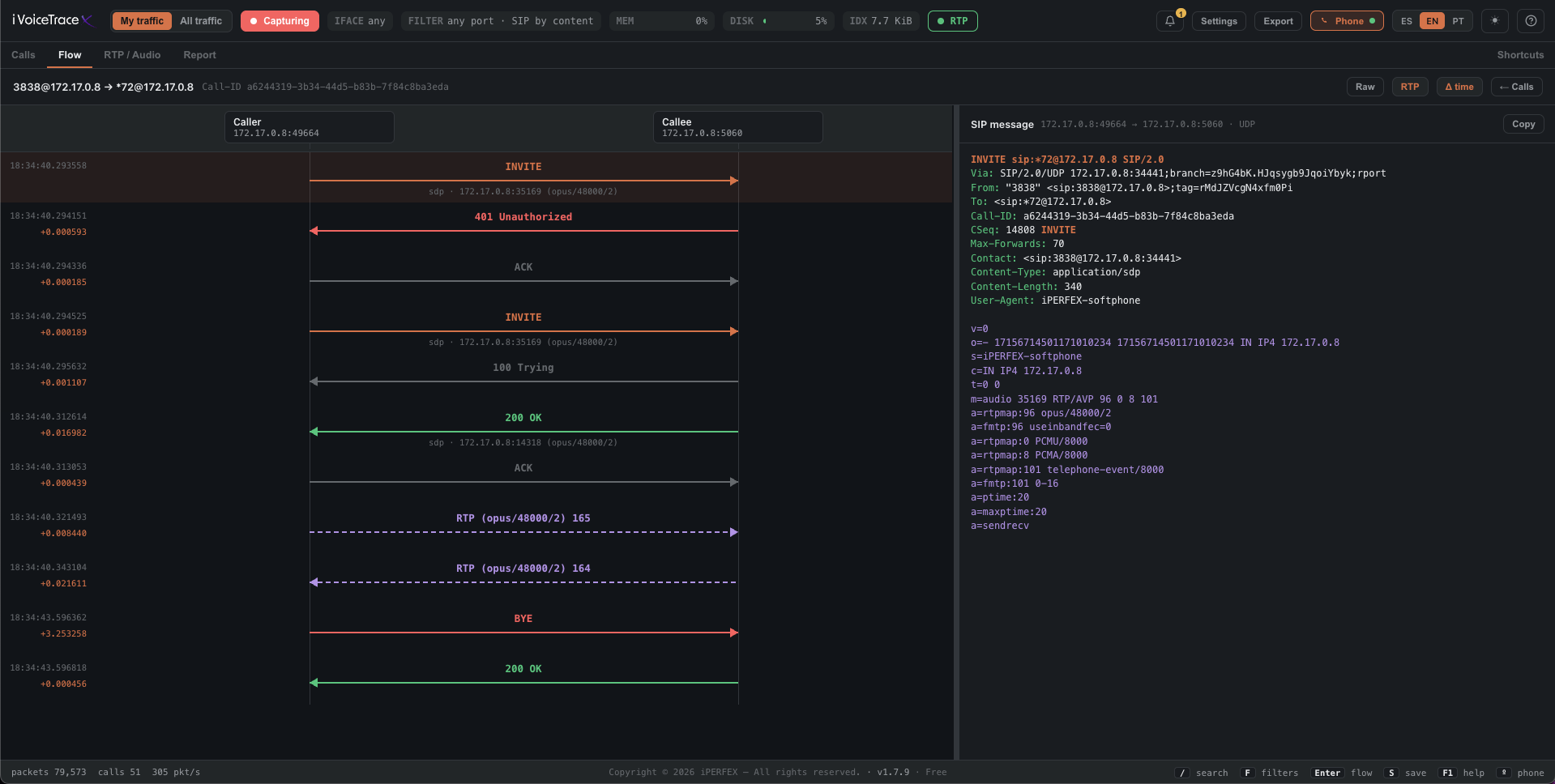Open the RTP / Audio tab
The width and height of the screenshot is (1555, 784).
click(132, 55)
